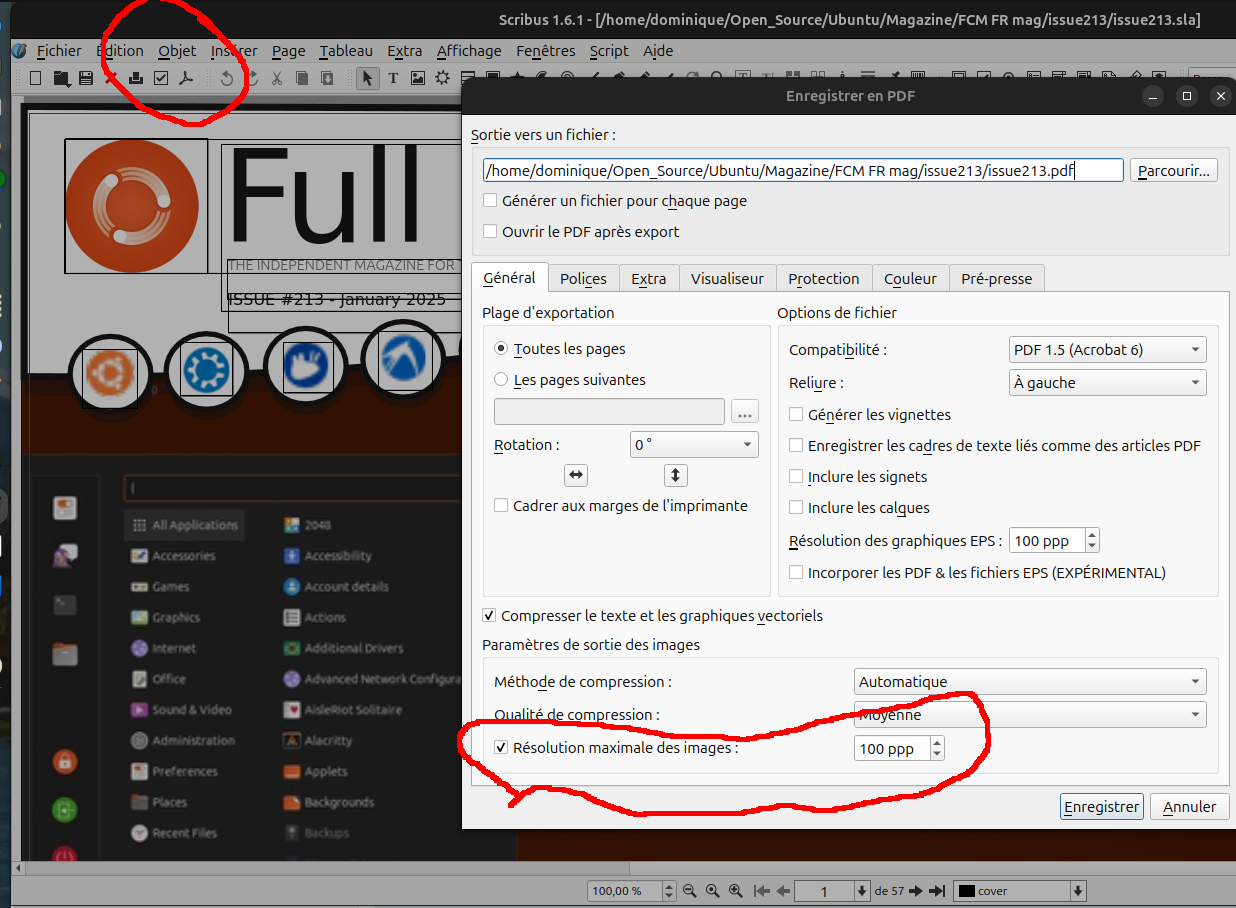Enable Générer un fichier pour chaque page
Screen dimensions: 1236x908
(490, 200)
